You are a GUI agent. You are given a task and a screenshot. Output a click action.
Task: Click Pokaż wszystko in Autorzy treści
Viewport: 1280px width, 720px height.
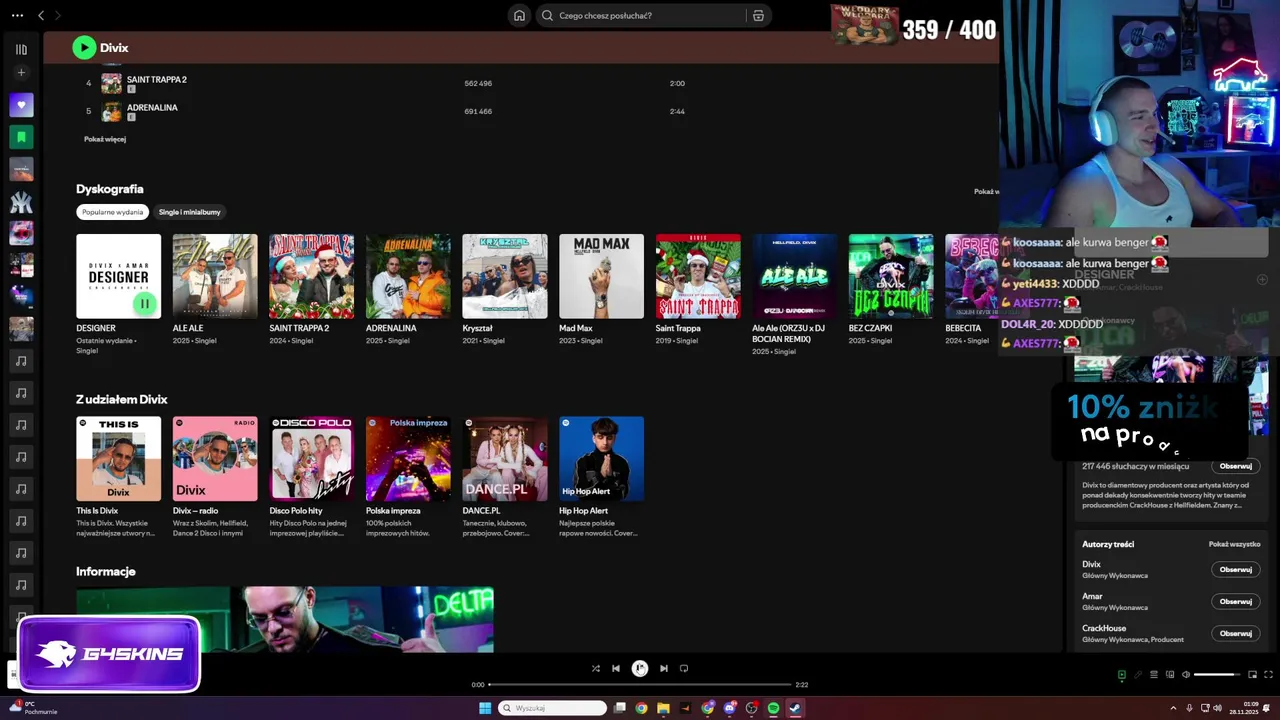point(1234,544)
